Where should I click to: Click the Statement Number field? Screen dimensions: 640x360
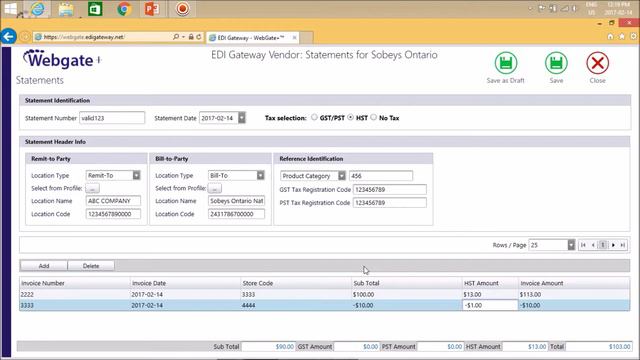[x=112, y=118]
